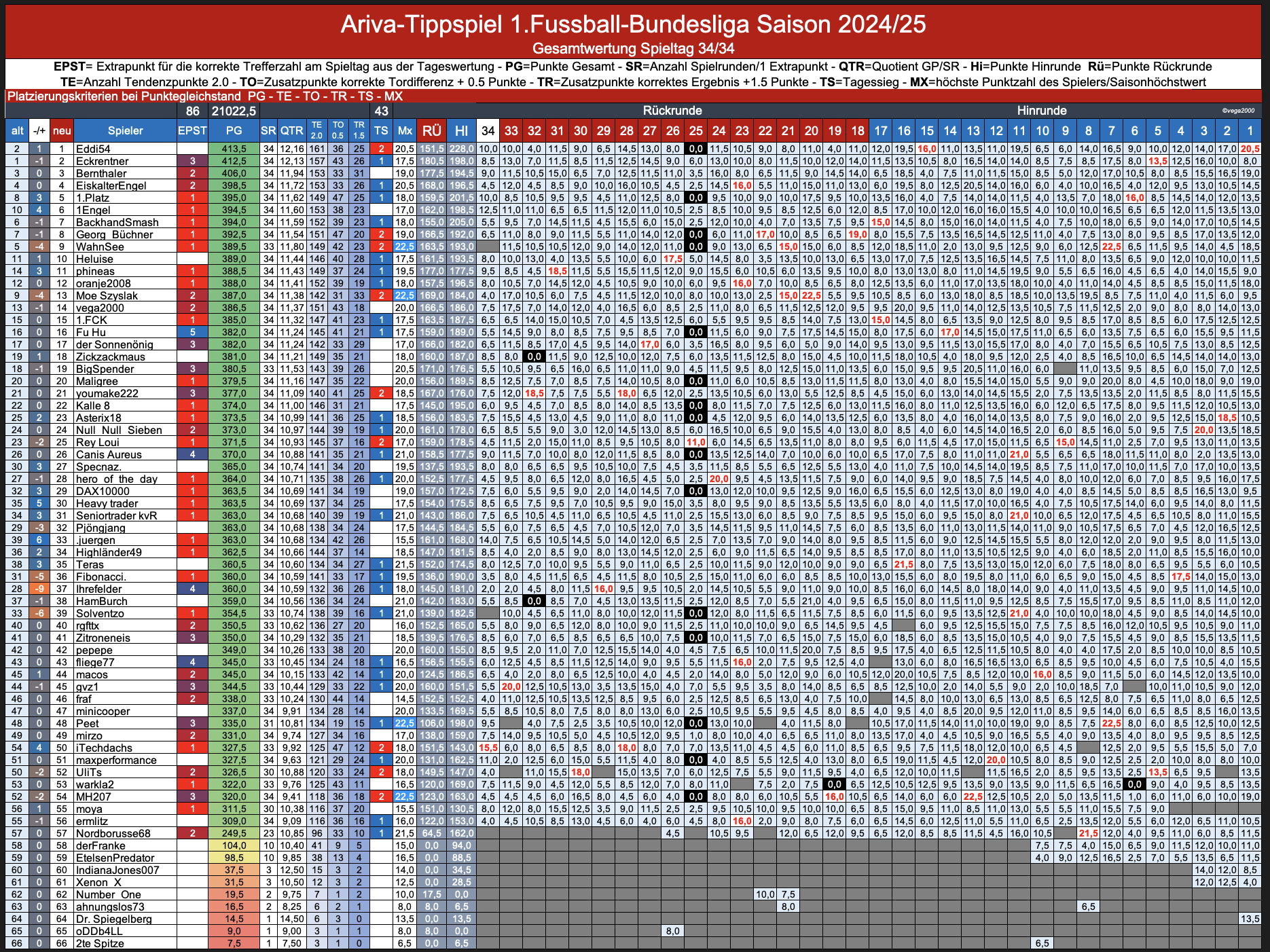
Task: Click the points value '104,0' for derFranke
Action: (x=234, y=845)
